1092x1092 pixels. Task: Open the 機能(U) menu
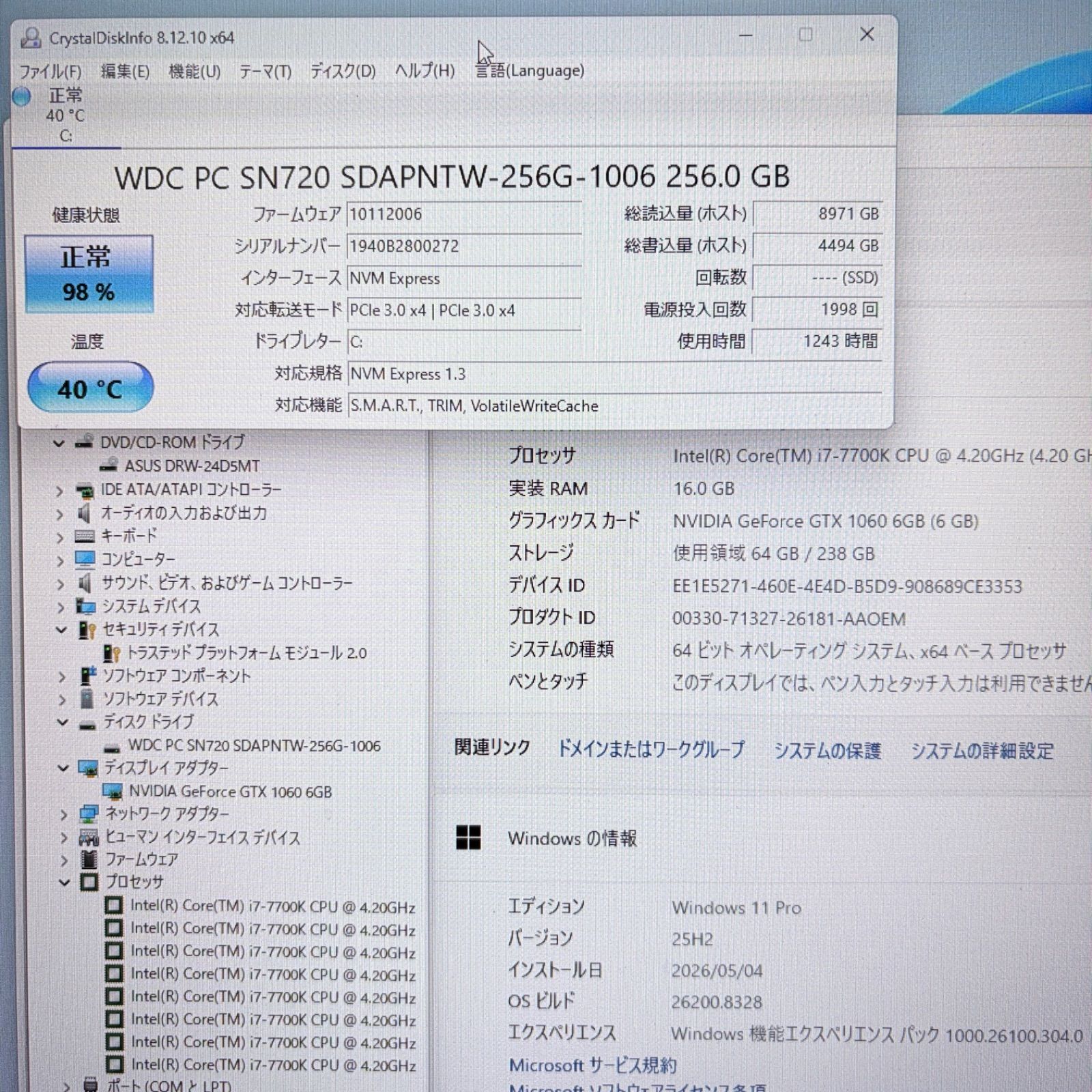click(195, 71)
